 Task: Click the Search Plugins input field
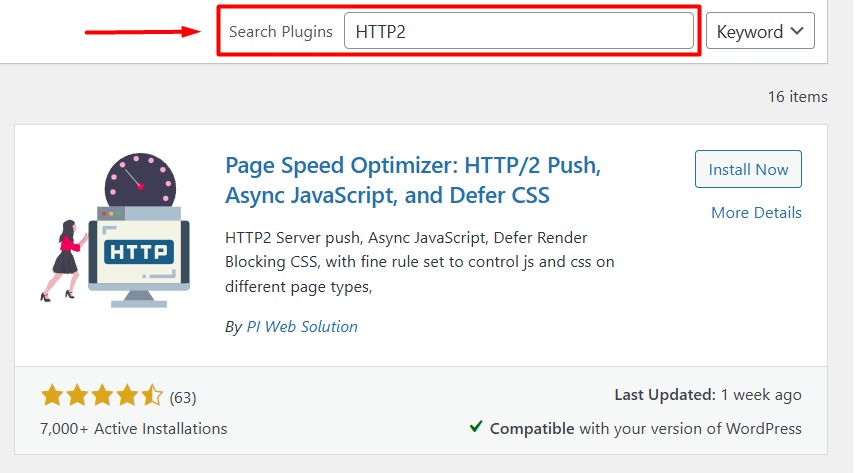click(x=519, y=31)
